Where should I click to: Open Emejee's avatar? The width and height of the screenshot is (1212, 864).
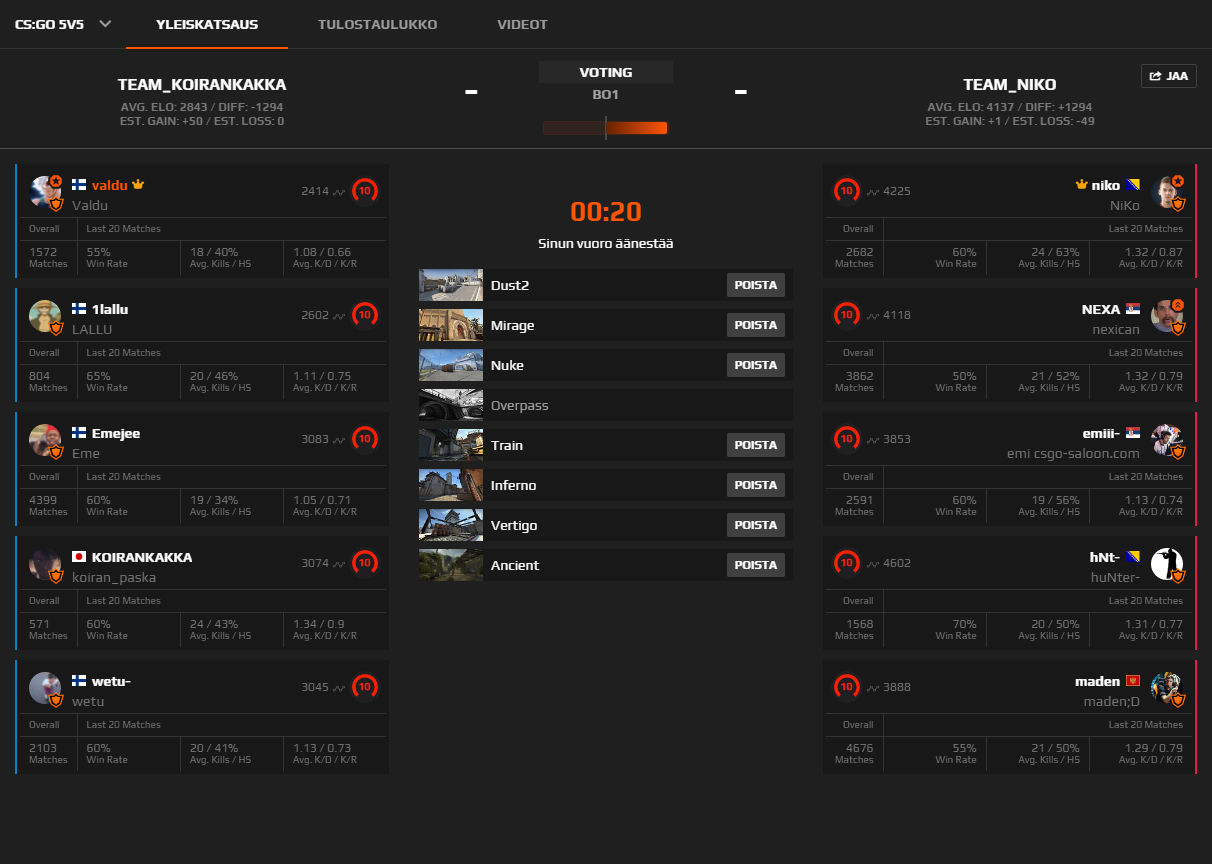(x=46, y=440)
